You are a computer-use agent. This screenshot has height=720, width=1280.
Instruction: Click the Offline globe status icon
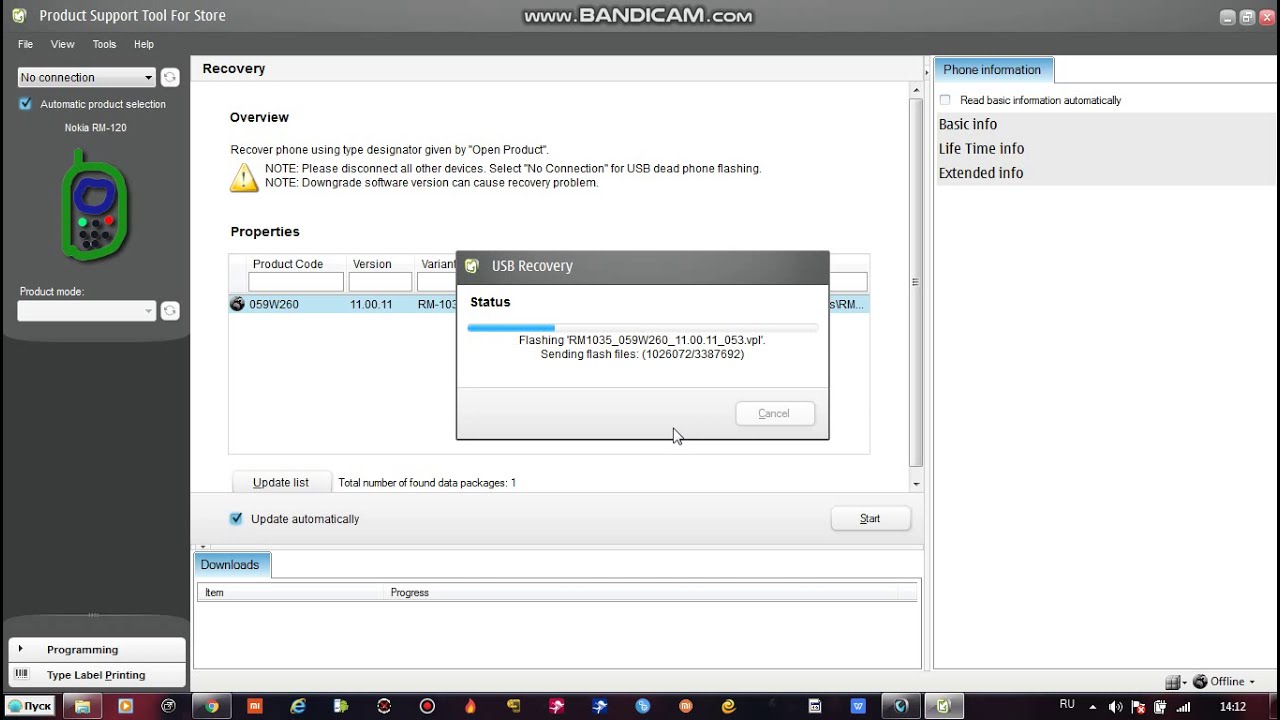point(1200,682)
